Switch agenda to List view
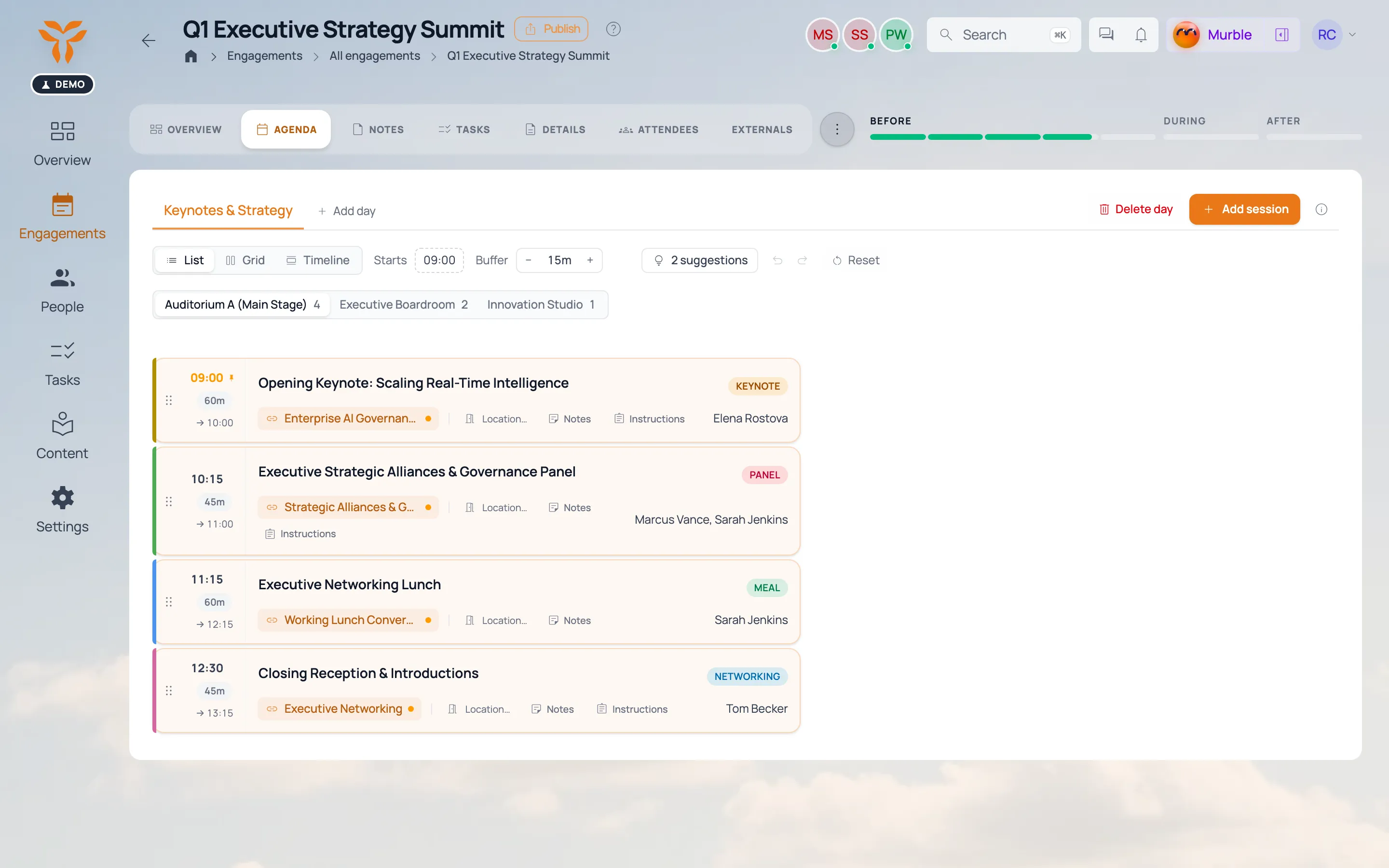The image size is (1389, 868). pos(185,260)
